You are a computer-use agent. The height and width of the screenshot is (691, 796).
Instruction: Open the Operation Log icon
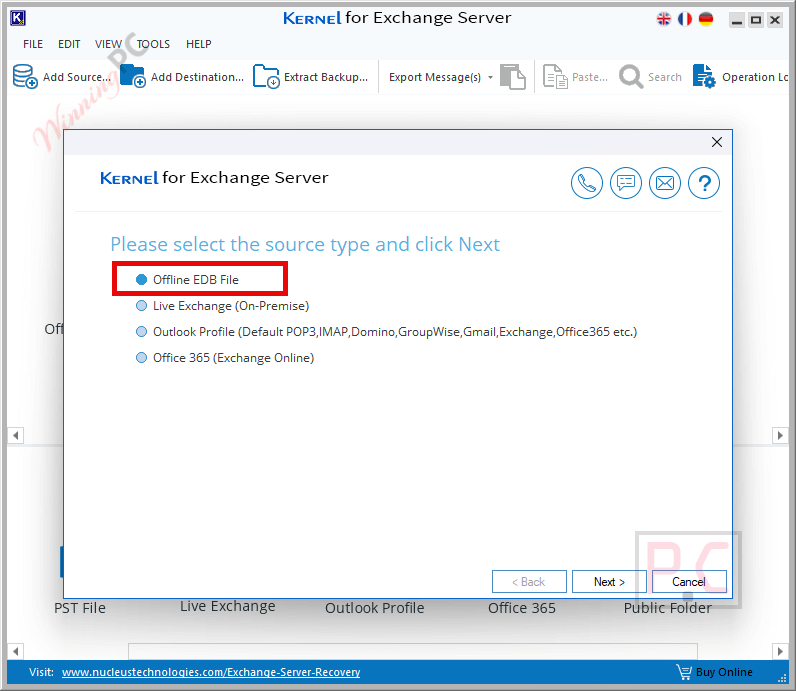(x=704, y=77)
